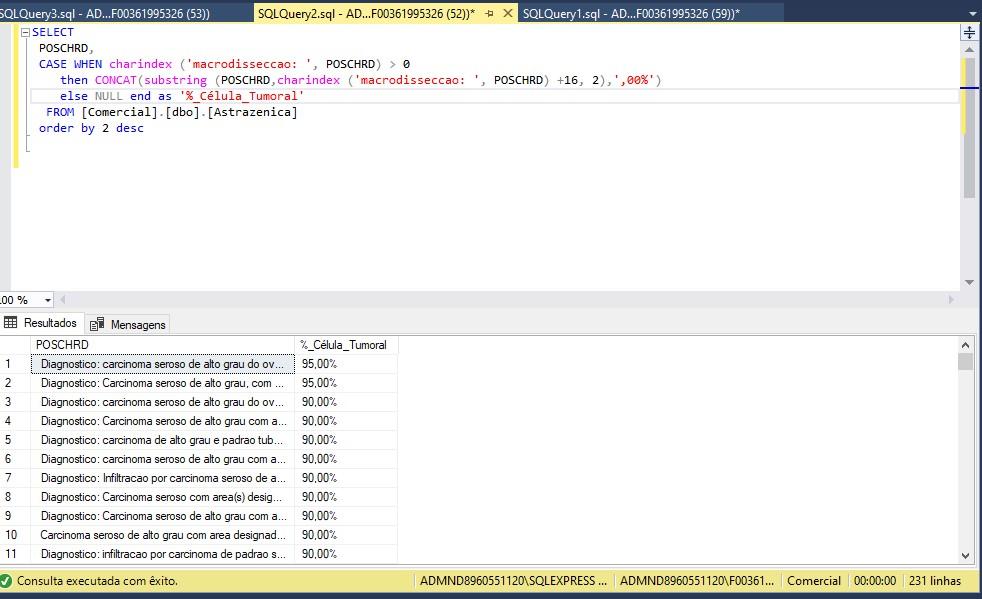Click cell 'Carcinoma seroso com area(s) desig...'

pos(162,497)
